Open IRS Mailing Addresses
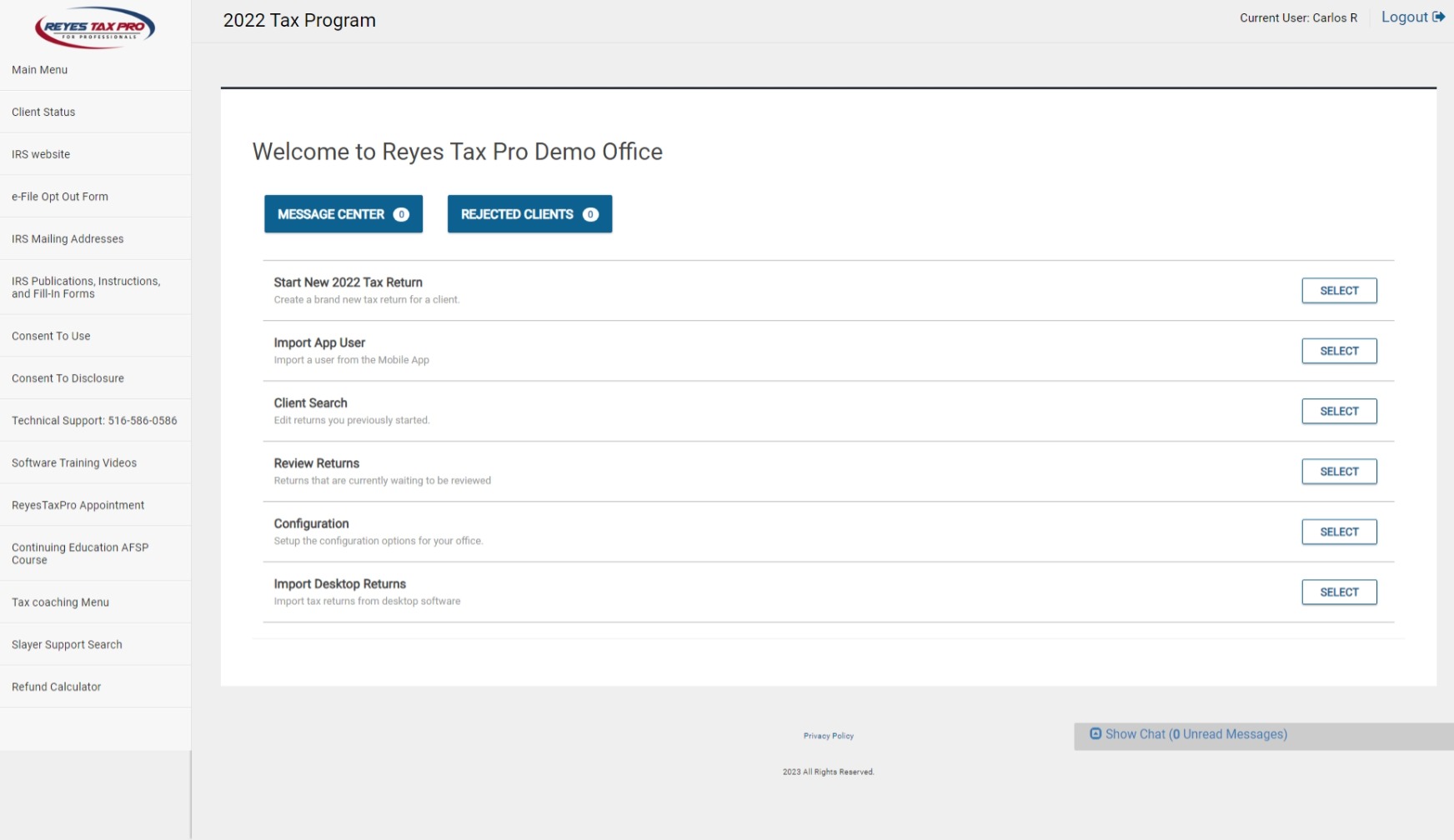This screenshot has width=1454, height=840. (x=95, y=239)
